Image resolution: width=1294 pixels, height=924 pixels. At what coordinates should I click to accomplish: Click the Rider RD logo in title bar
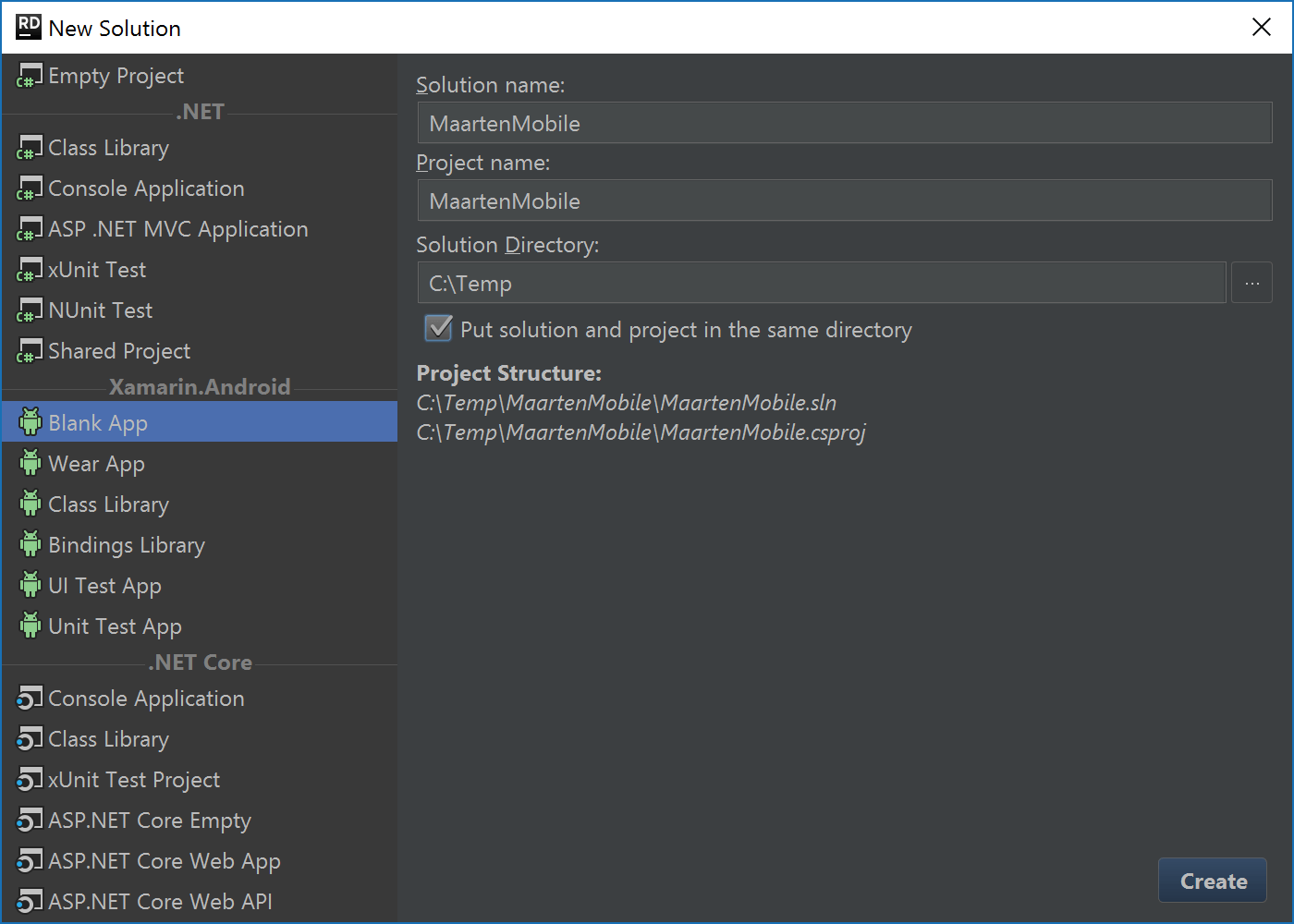[29, 27]
